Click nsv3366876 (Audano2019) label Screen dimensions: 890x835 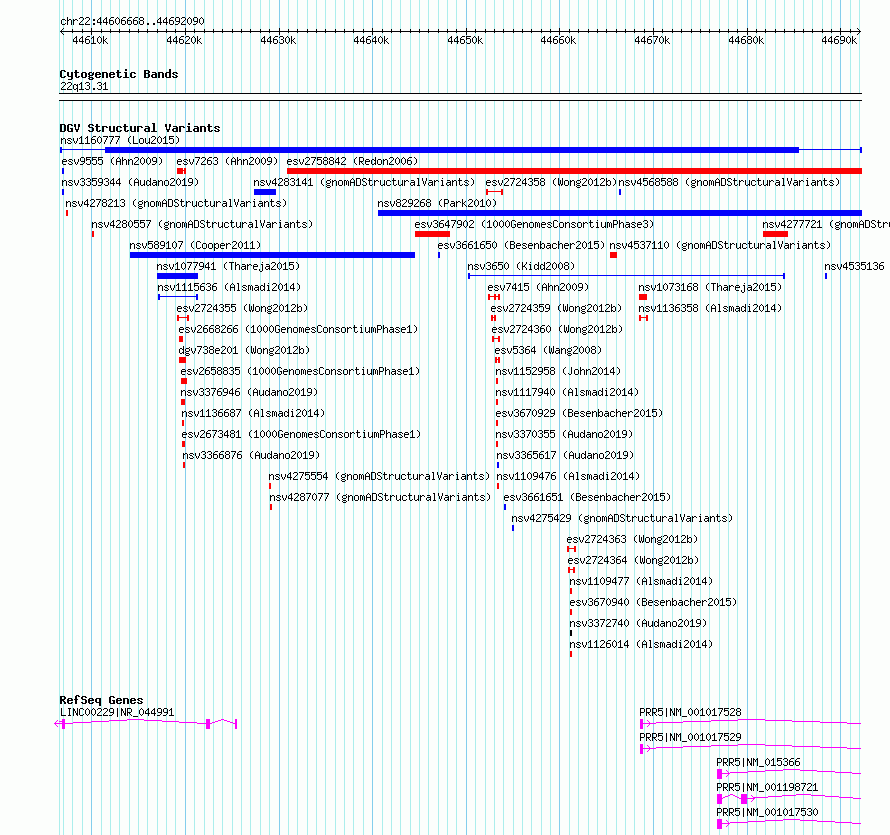(x=251, y=455)
